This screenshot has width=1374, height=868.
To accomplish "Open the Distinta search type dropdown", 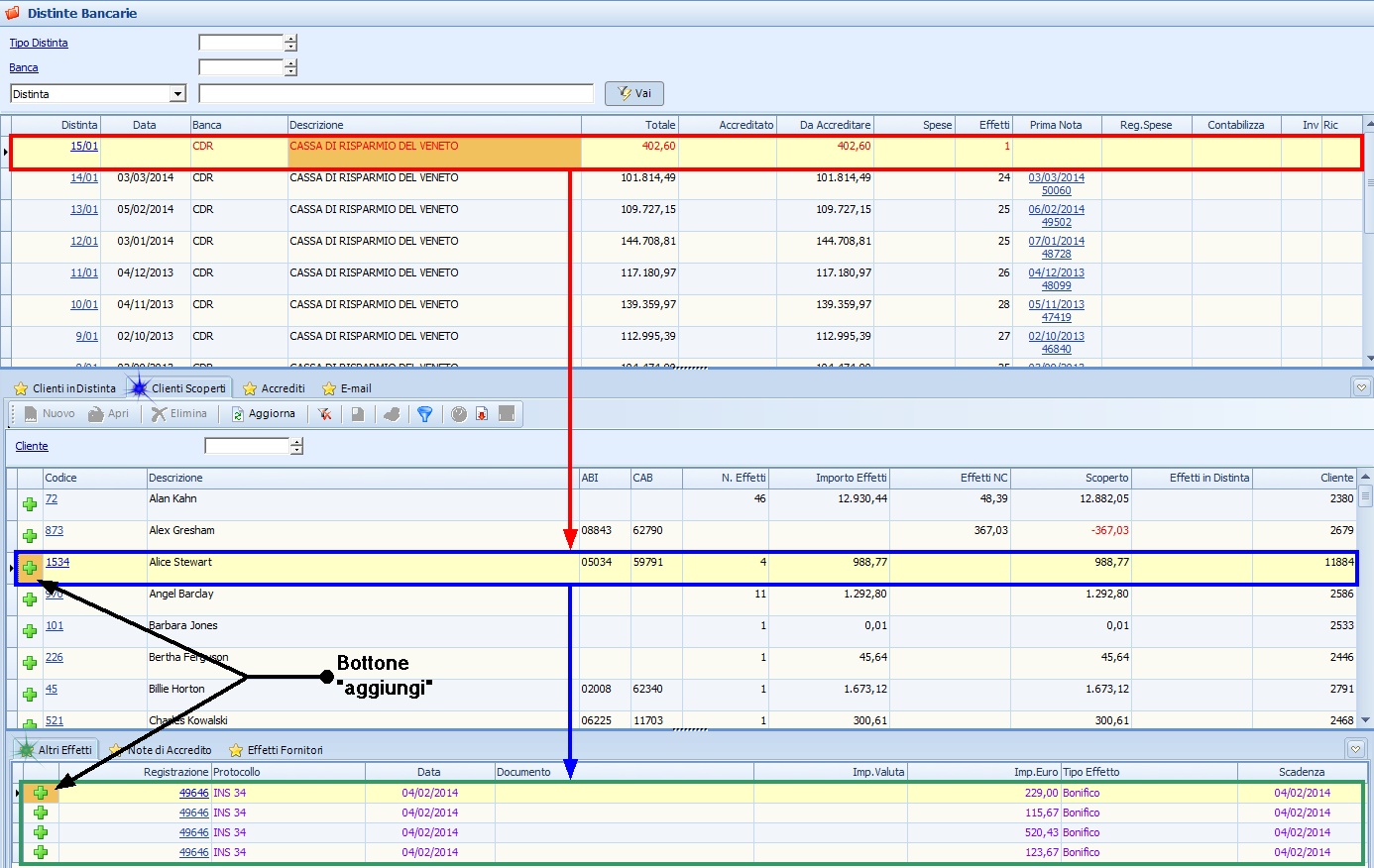I will pos(178,94).
